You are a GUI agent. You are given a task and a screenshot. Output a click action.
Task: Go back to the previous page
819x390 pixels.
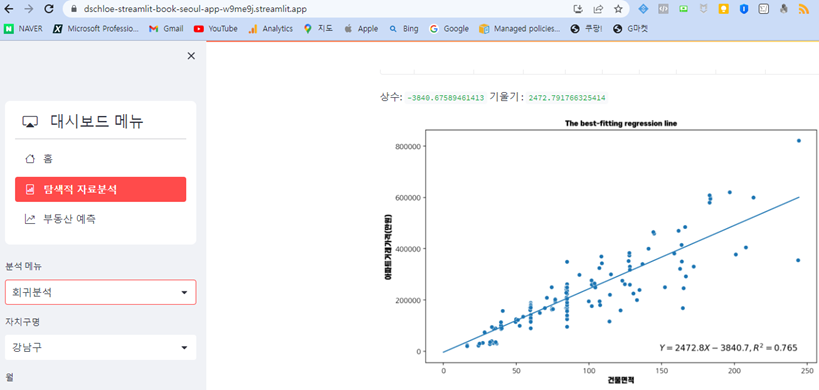[10, 9]
